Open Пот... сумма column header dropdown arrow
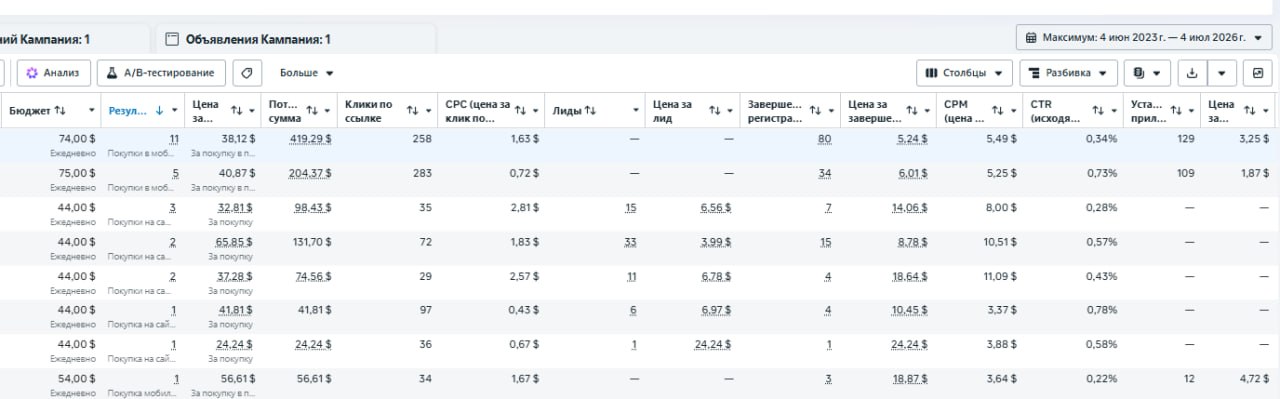This screenshot has height=399, width=1280. (x=329, y=110)
